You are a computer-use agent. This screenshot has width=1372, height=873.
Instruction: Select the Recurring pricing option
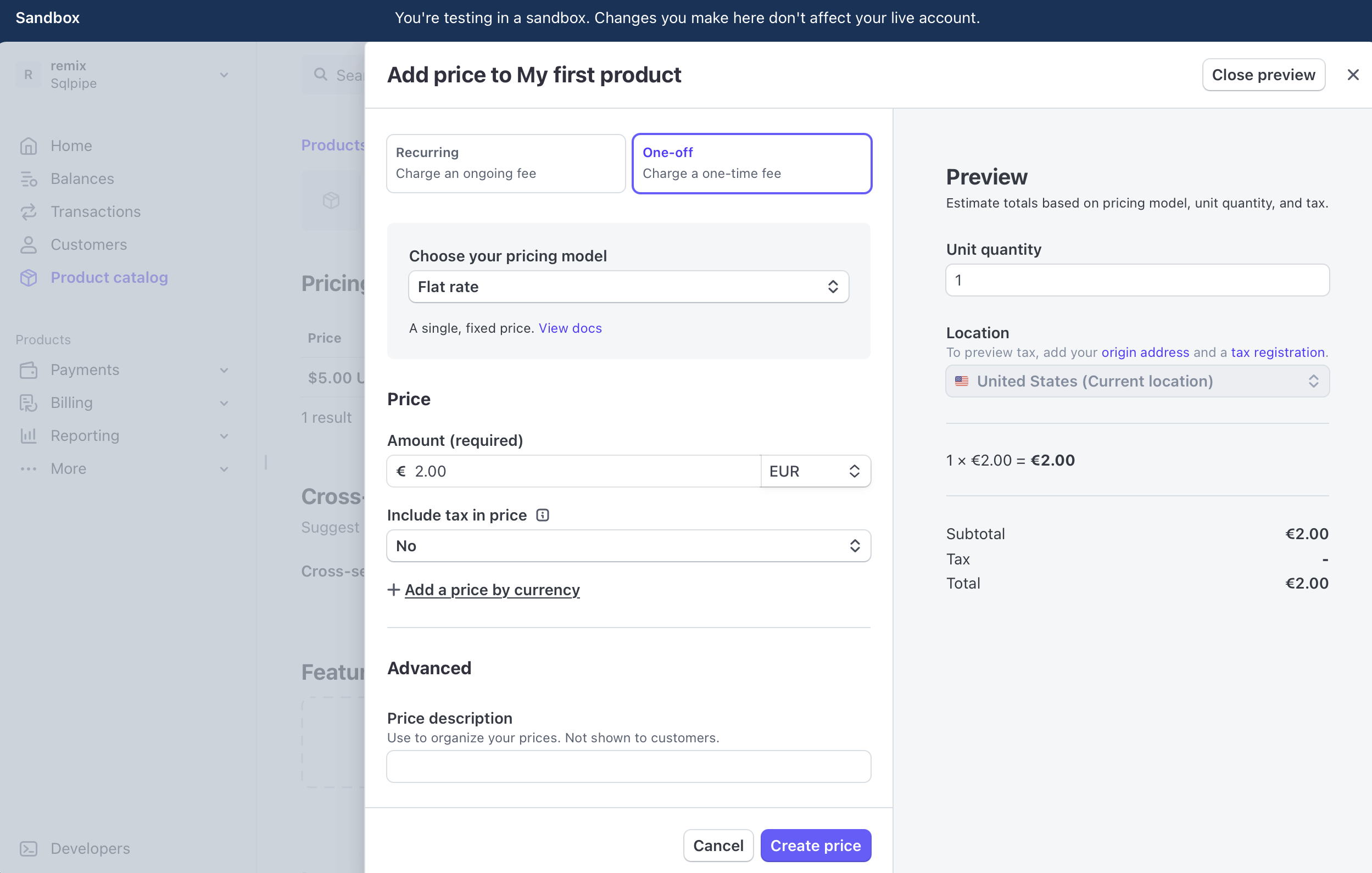click(505, 164)
